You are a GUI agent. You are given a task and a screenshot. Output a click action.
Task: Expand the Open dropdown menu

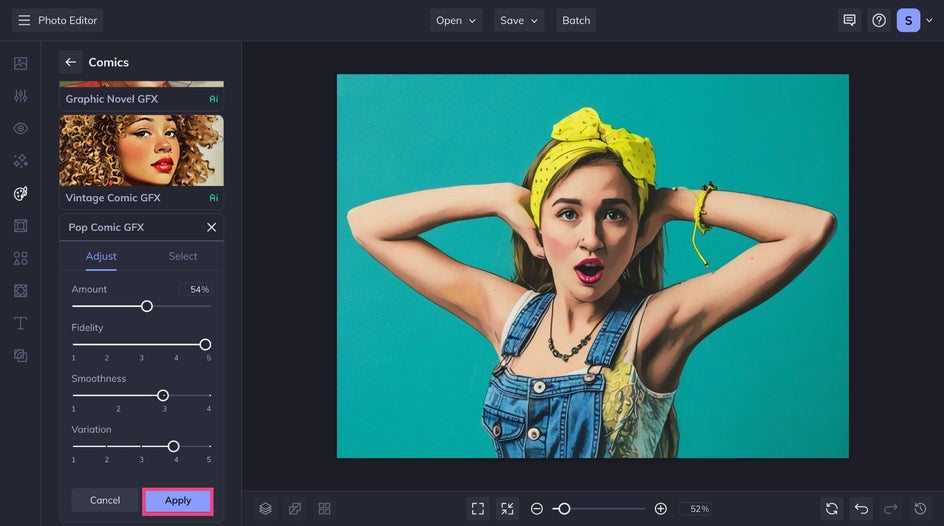456,20
